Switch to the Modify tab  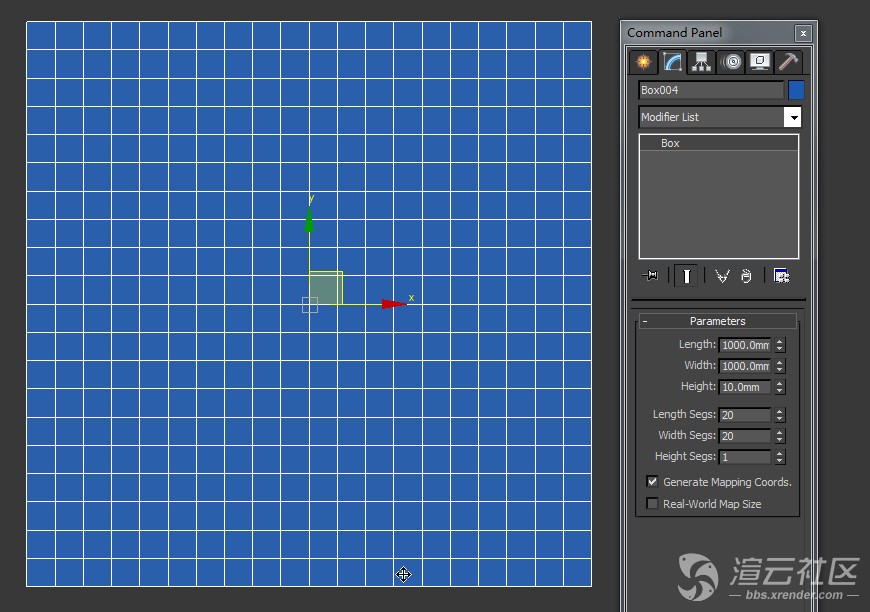672,62
